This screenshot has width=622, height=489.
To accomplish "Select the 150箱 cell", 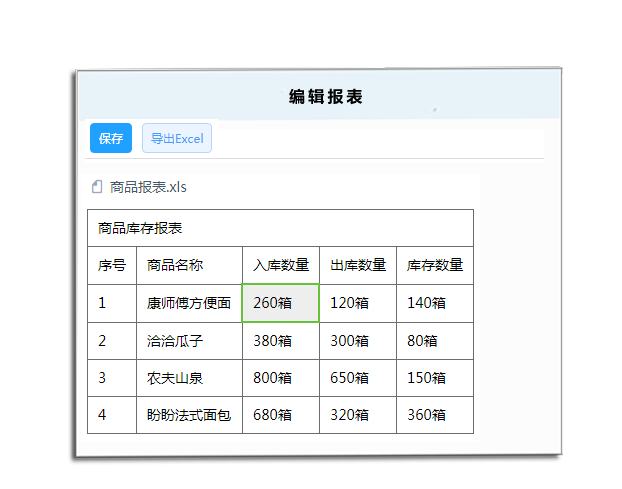I will (435, 378).
